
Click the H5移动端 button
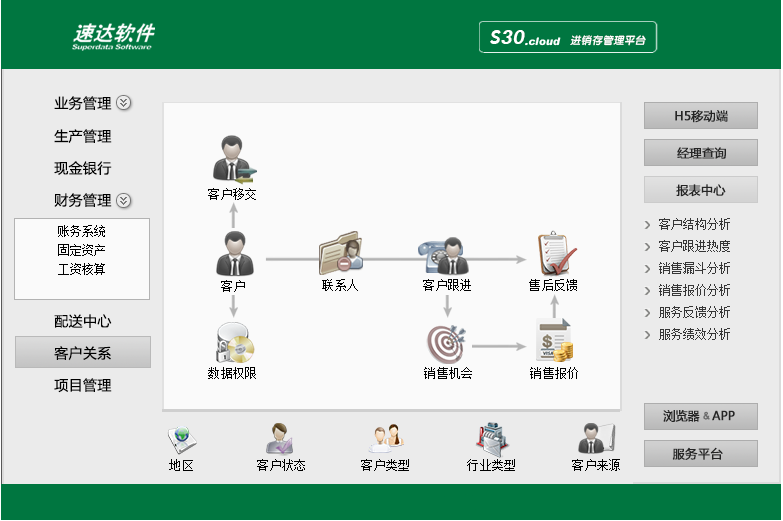[701, 116]
